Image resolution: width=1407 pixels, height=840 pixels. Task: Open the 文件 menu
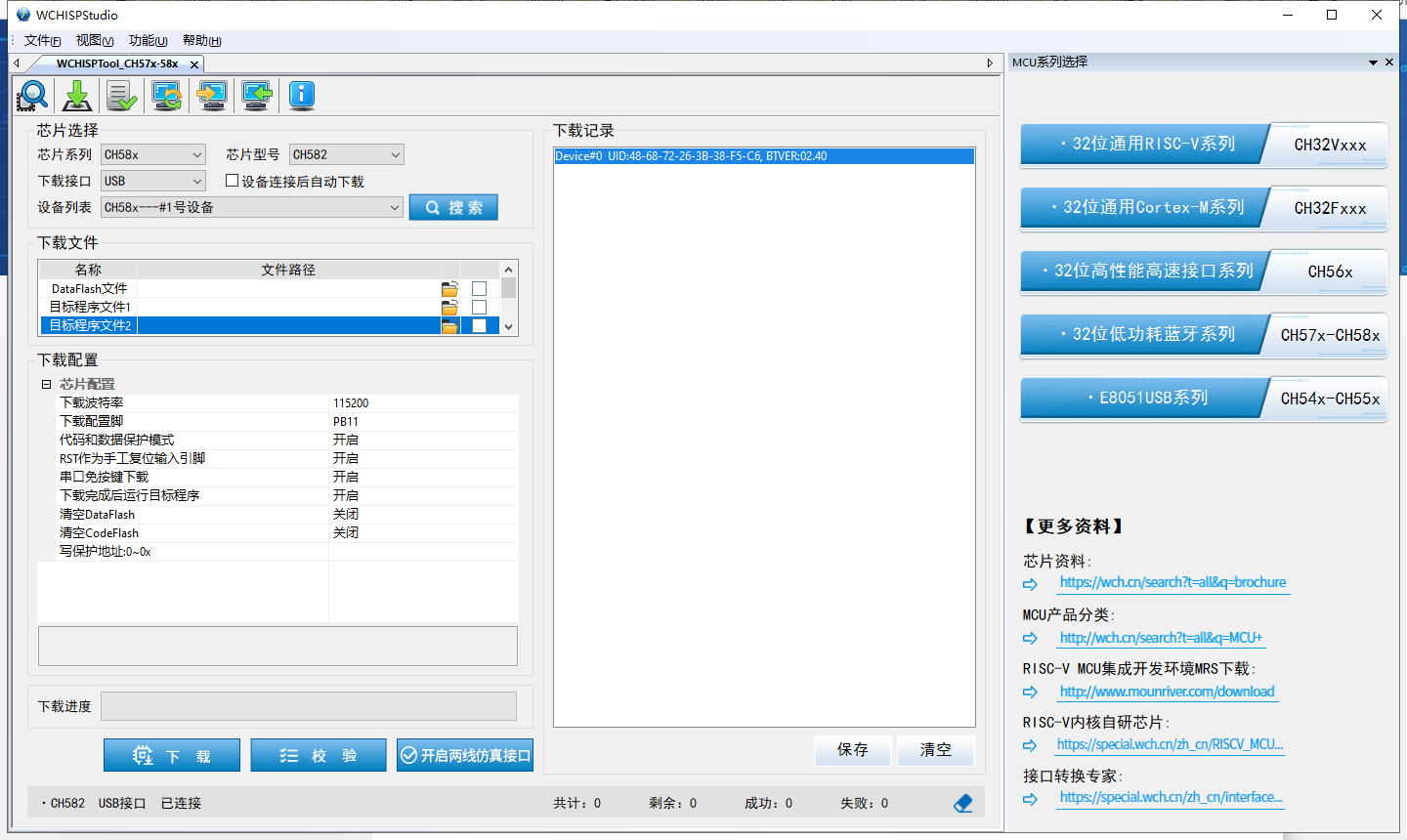pos(42,41)
